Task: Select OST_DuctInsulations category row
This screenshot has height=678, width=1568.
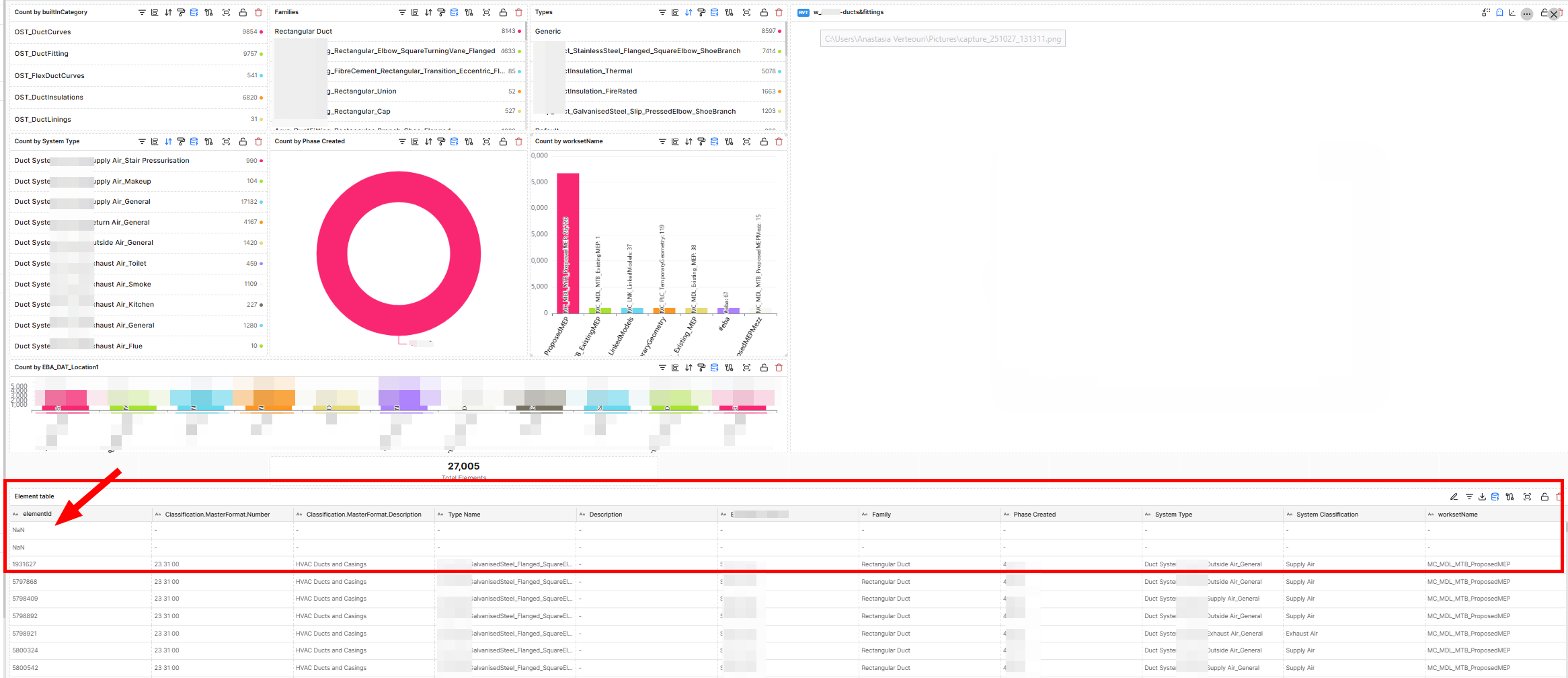Action: coord(49,98)
